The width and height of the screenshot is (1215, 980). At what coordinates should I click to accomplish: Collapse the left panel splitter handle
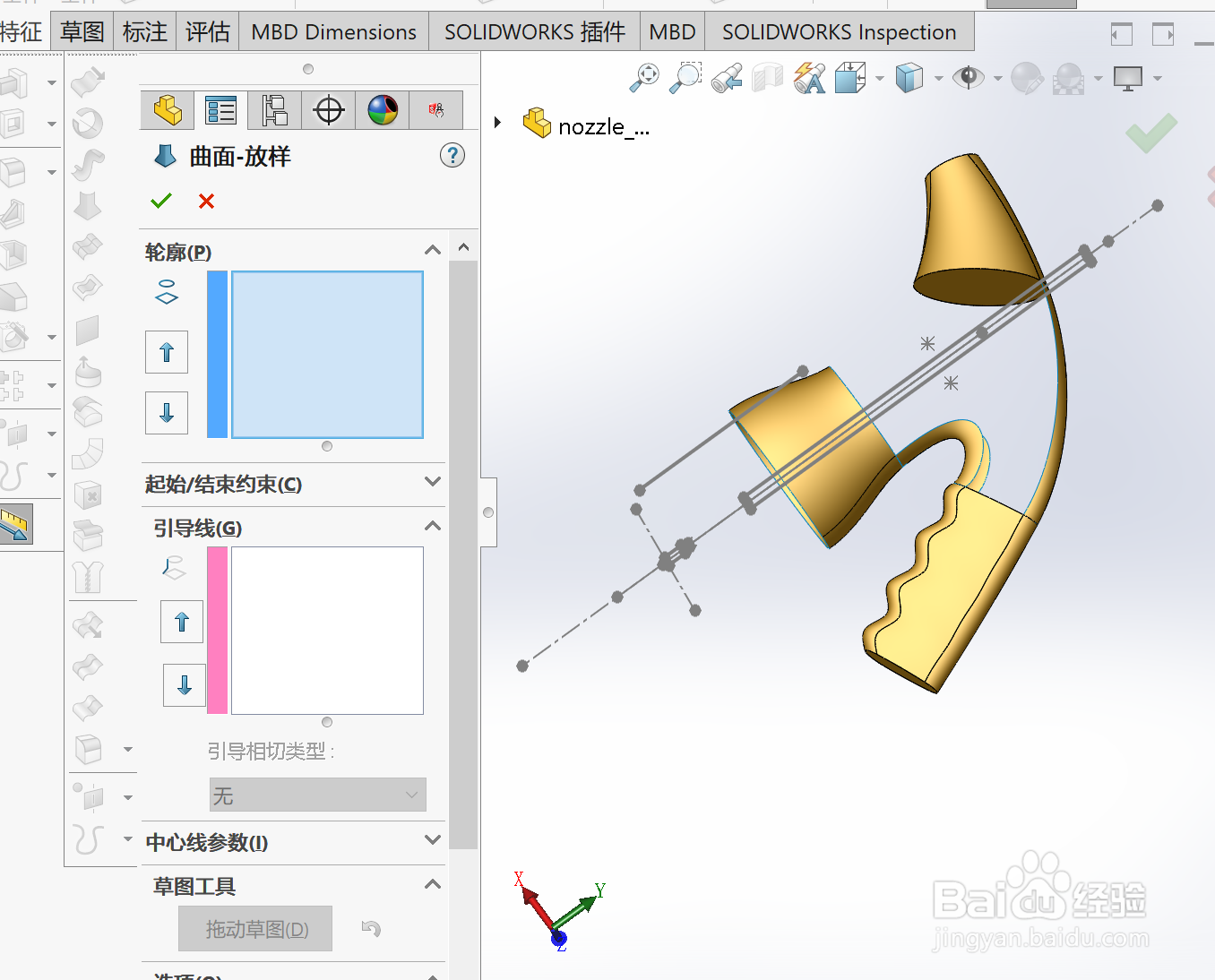(488, 512)
